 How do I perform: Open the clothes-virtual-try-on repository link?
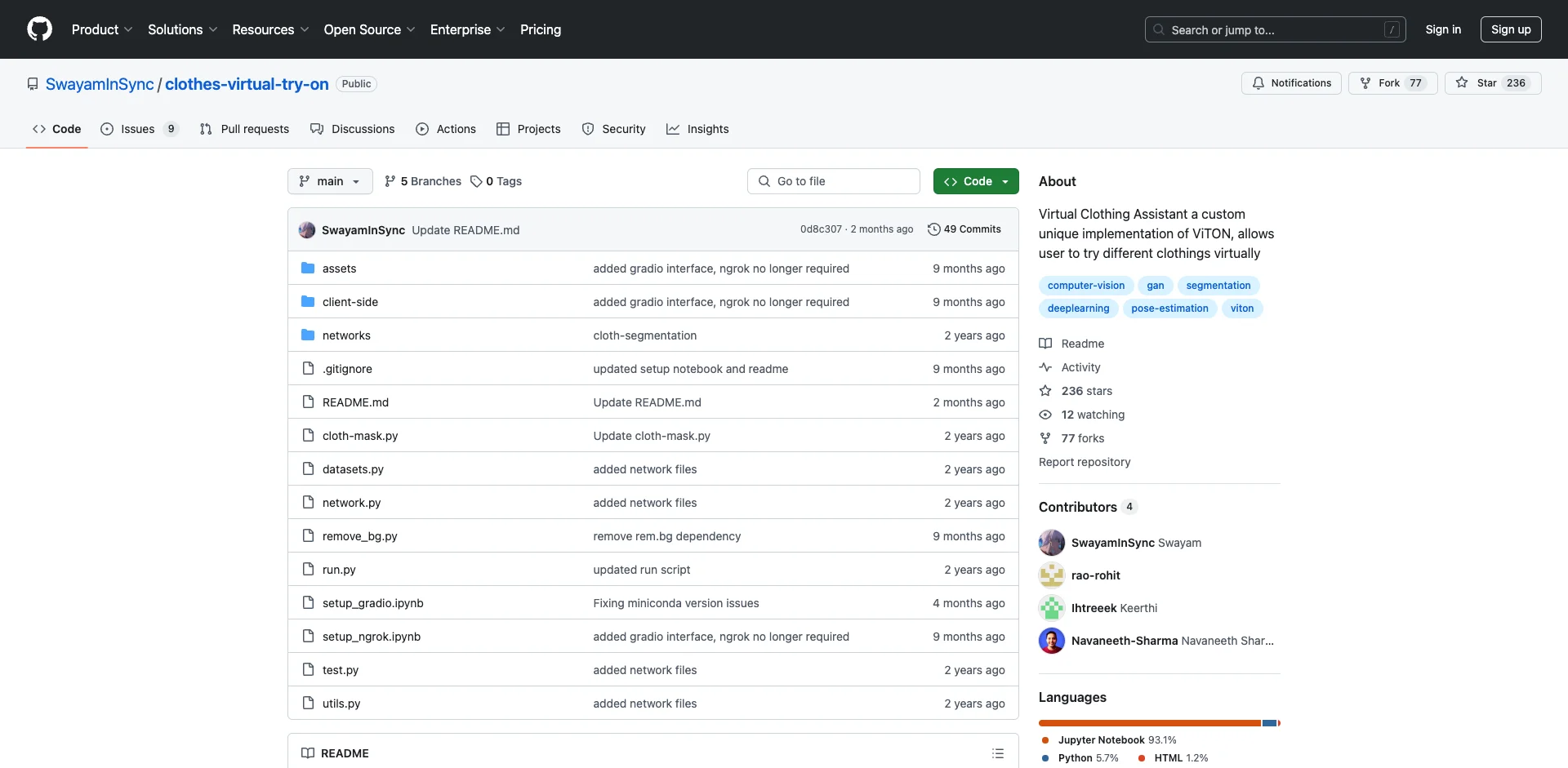click(x=247, y=84)
